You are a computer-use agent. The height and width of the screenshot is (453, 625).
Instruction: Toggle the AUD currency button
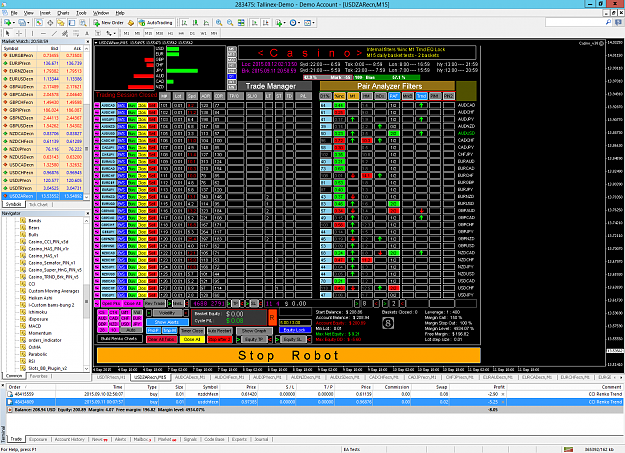(x=102, y=318)
